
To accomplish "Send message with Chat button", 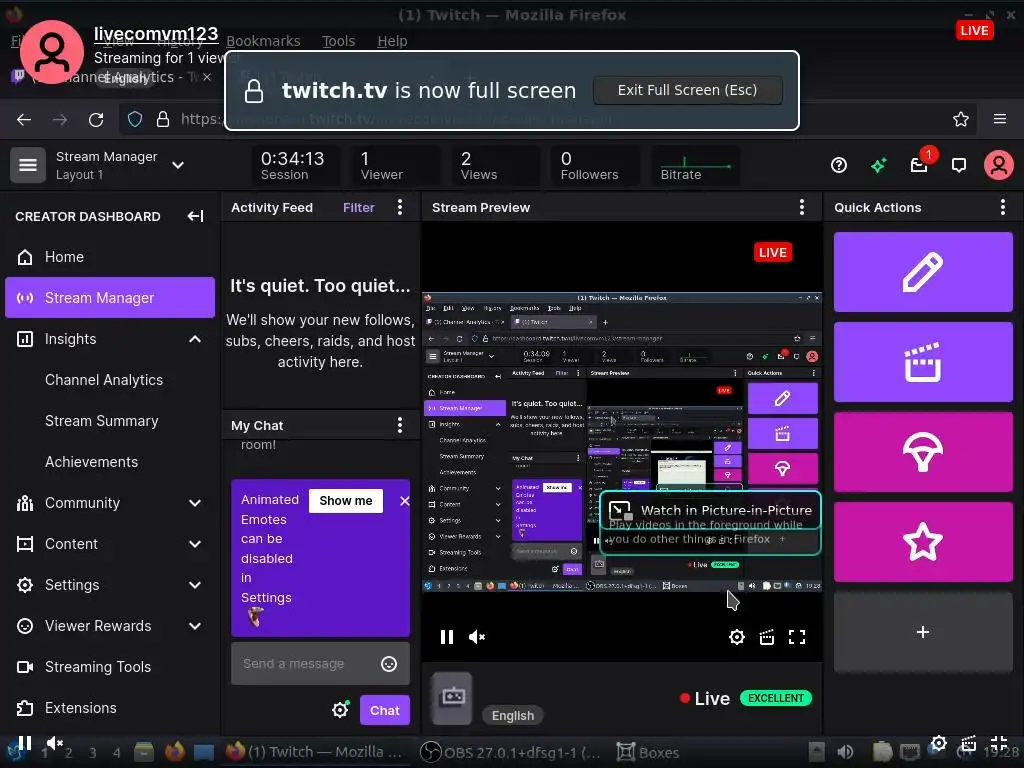I will pos(385,711).
